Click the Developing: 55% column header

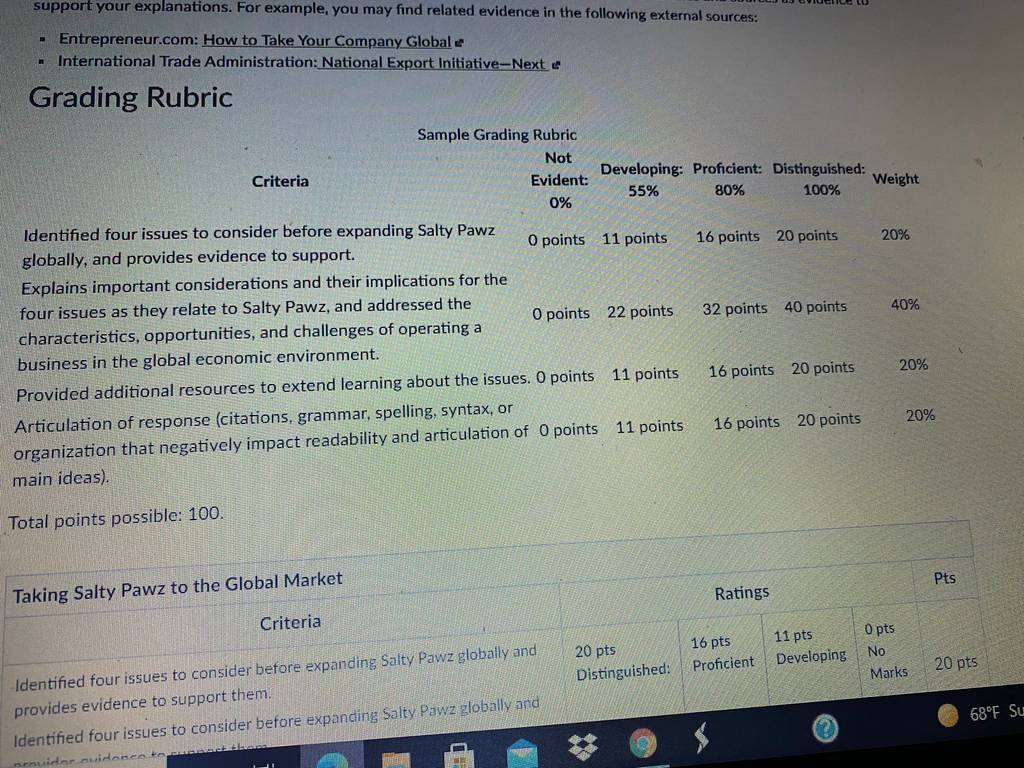[x=642, y=180]
